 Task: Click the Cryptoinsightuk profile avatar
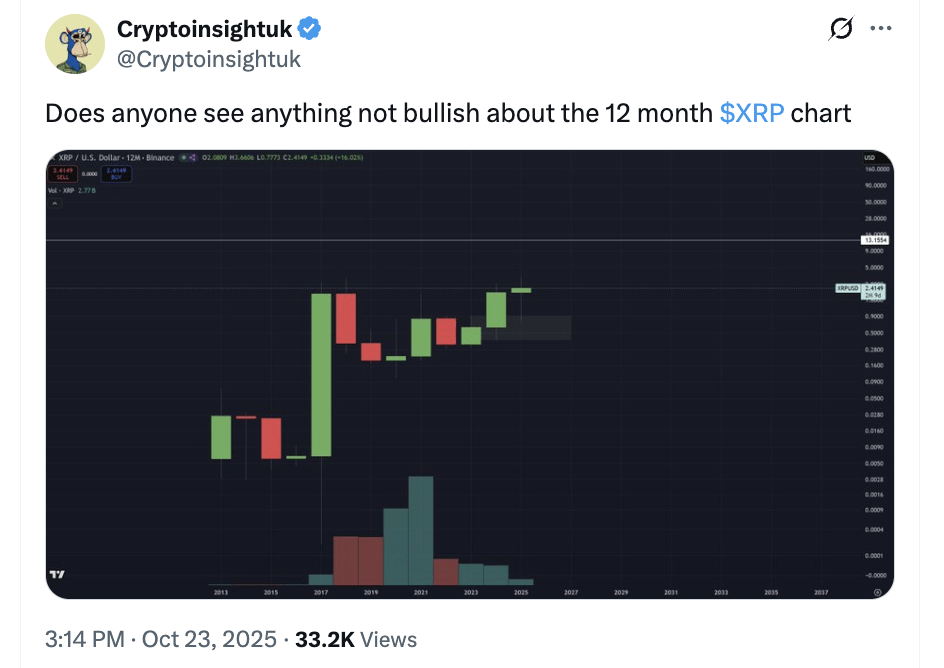click(73, 45)
